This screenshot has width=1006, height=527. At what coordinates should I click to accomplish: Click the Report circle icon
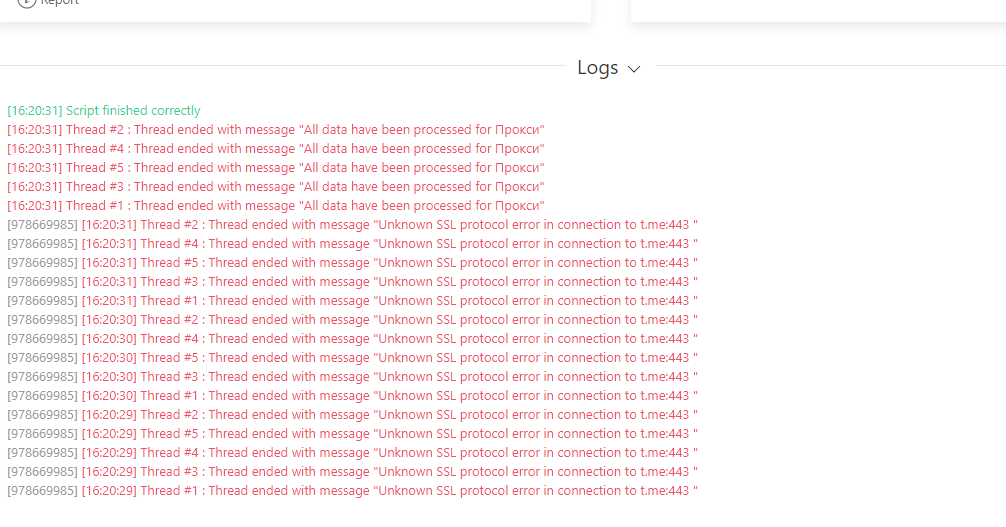tap(27, 3)
